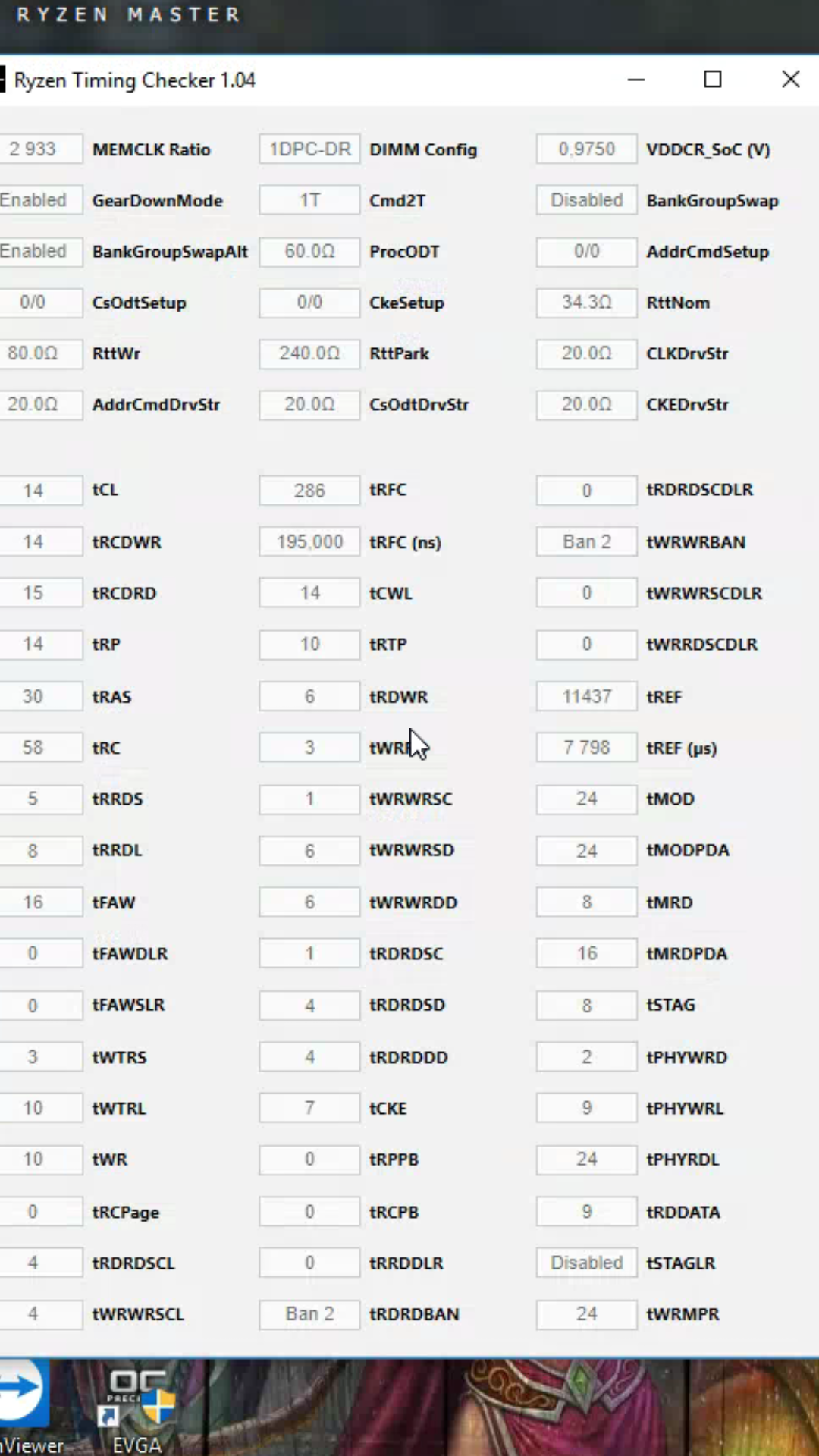Click the tRFC (ns) 195,000 field
This screenshot has width=819, height=1456.
(309, 541)
